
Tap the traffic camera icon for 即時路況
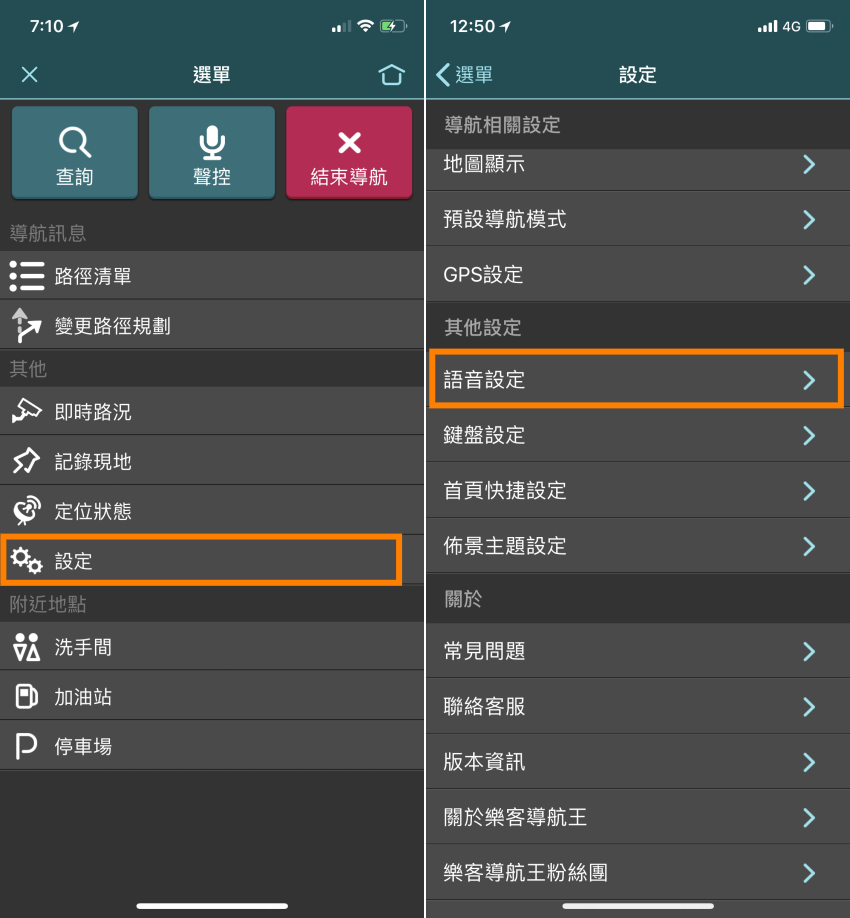pyautogui.click(x=27, y=411)
